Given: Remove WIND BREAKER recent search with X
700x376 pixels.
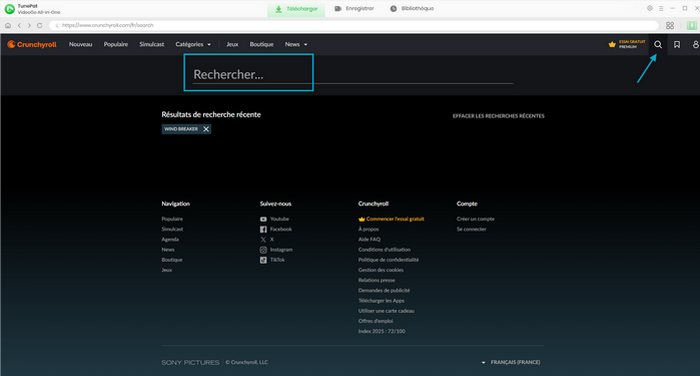Looking at the screenshot, I should [206, 129].
